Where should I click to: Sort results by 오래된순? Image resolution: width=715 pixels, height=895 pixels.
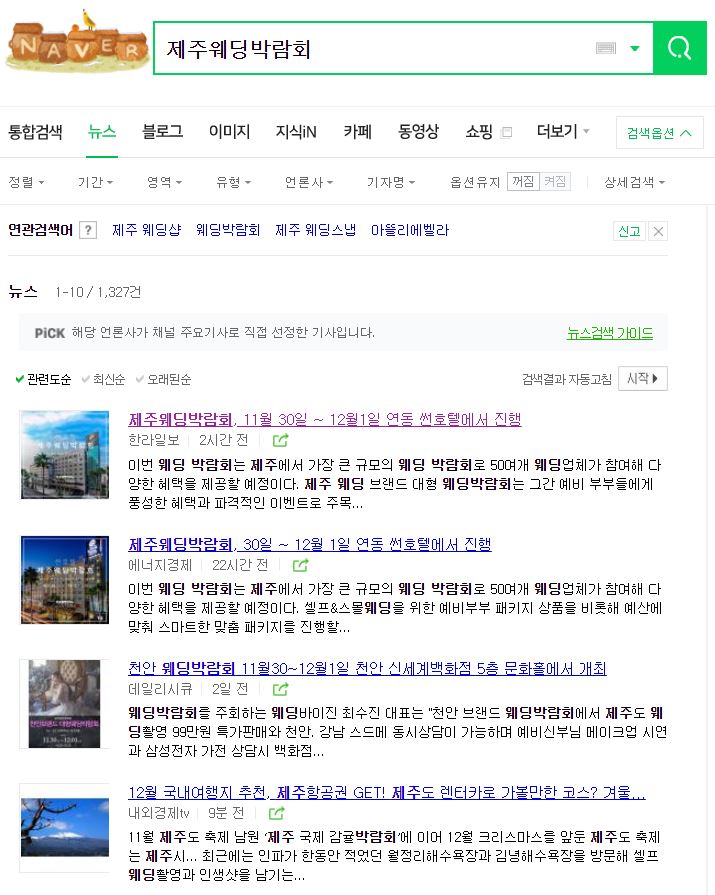click(x=163, y=379)
